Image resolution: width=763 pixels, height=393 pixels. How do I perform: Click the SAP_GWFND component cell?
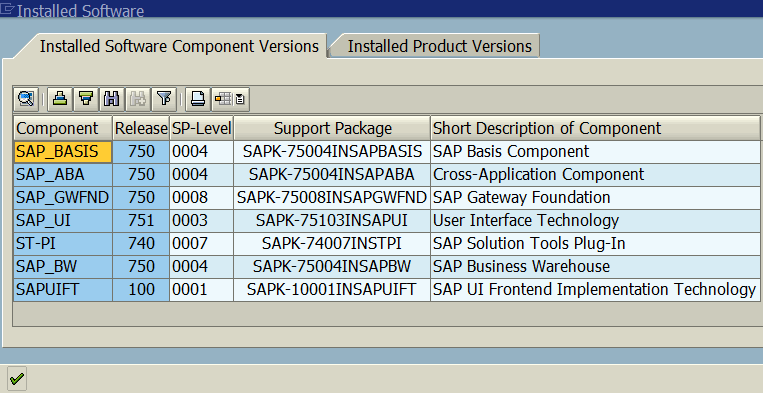tap(63, 197)
